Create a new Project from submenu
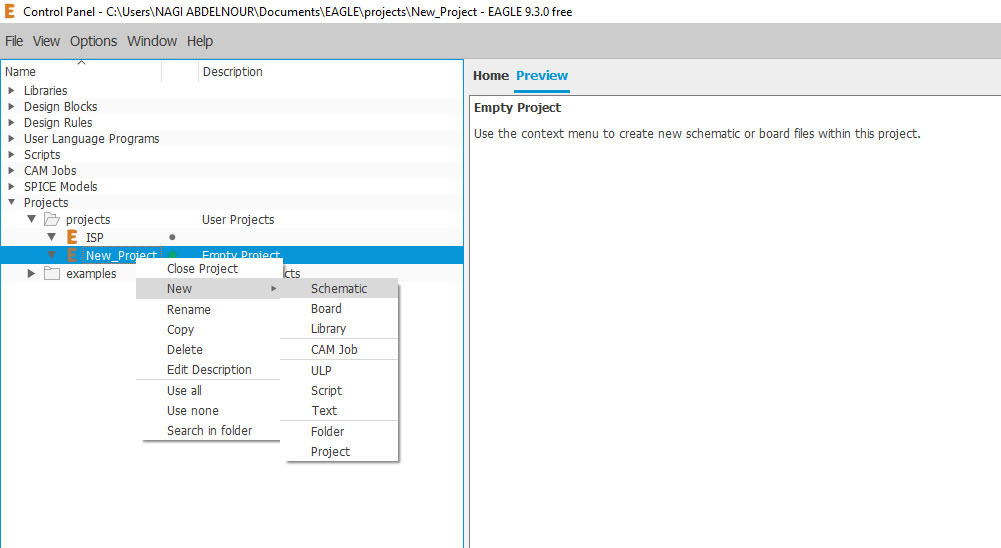This screenshot has height=548, width=1001. click(x=339, y=452)
